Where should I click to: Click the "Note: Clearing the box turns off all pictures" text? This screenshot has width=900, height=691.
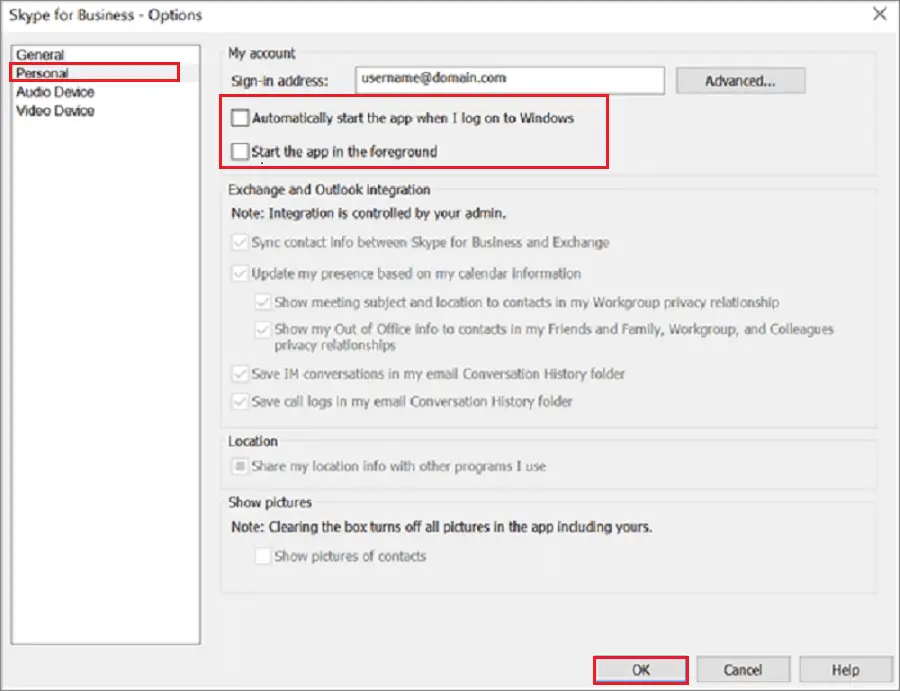tap(441, 527)
